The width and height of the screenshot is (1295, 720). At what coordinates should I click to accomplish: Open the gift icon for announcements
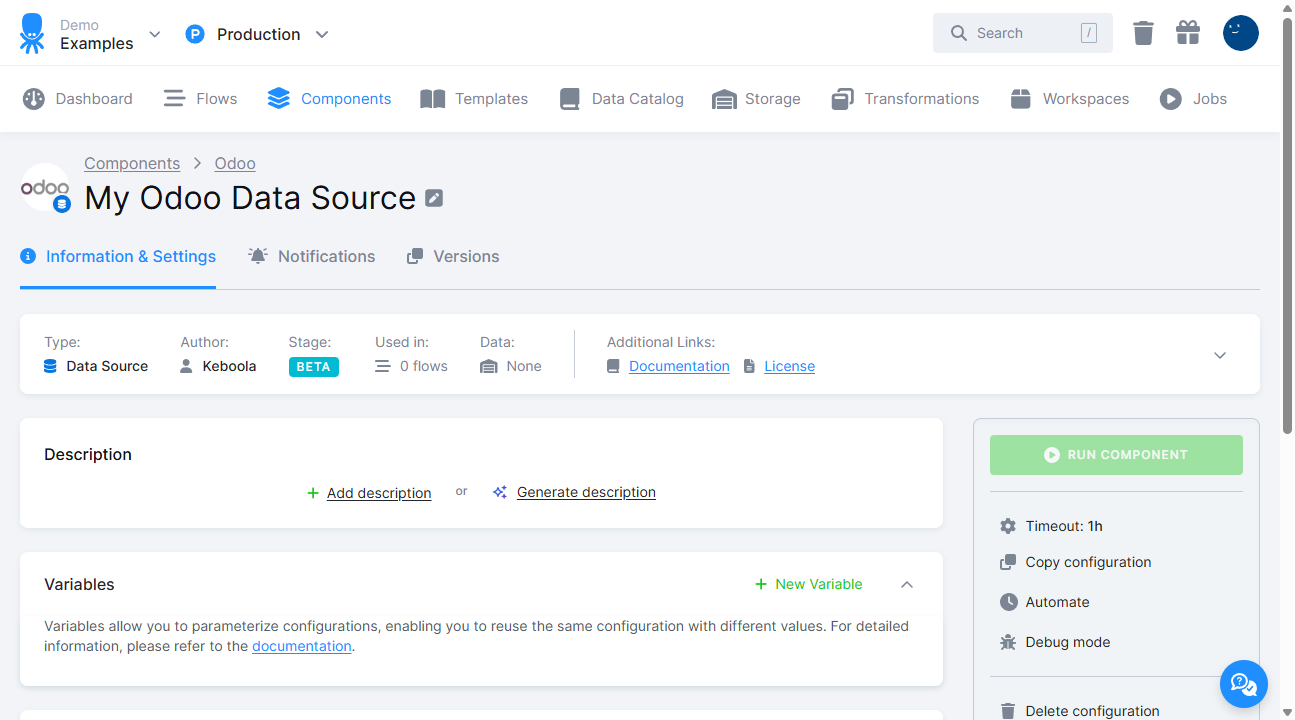1187,32
